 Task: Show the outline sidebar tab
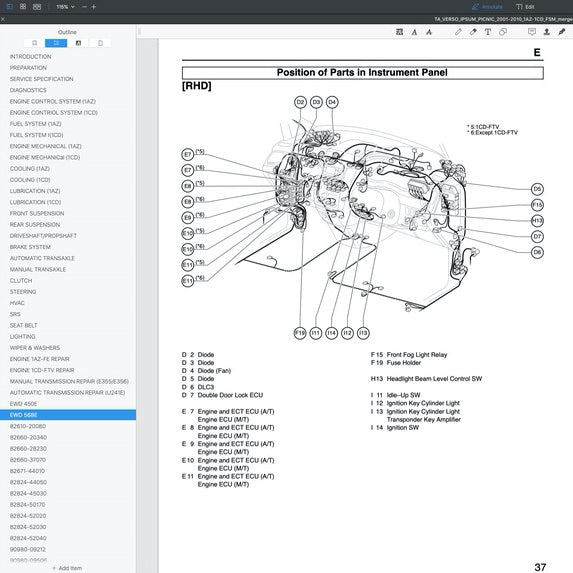(56, 43)
